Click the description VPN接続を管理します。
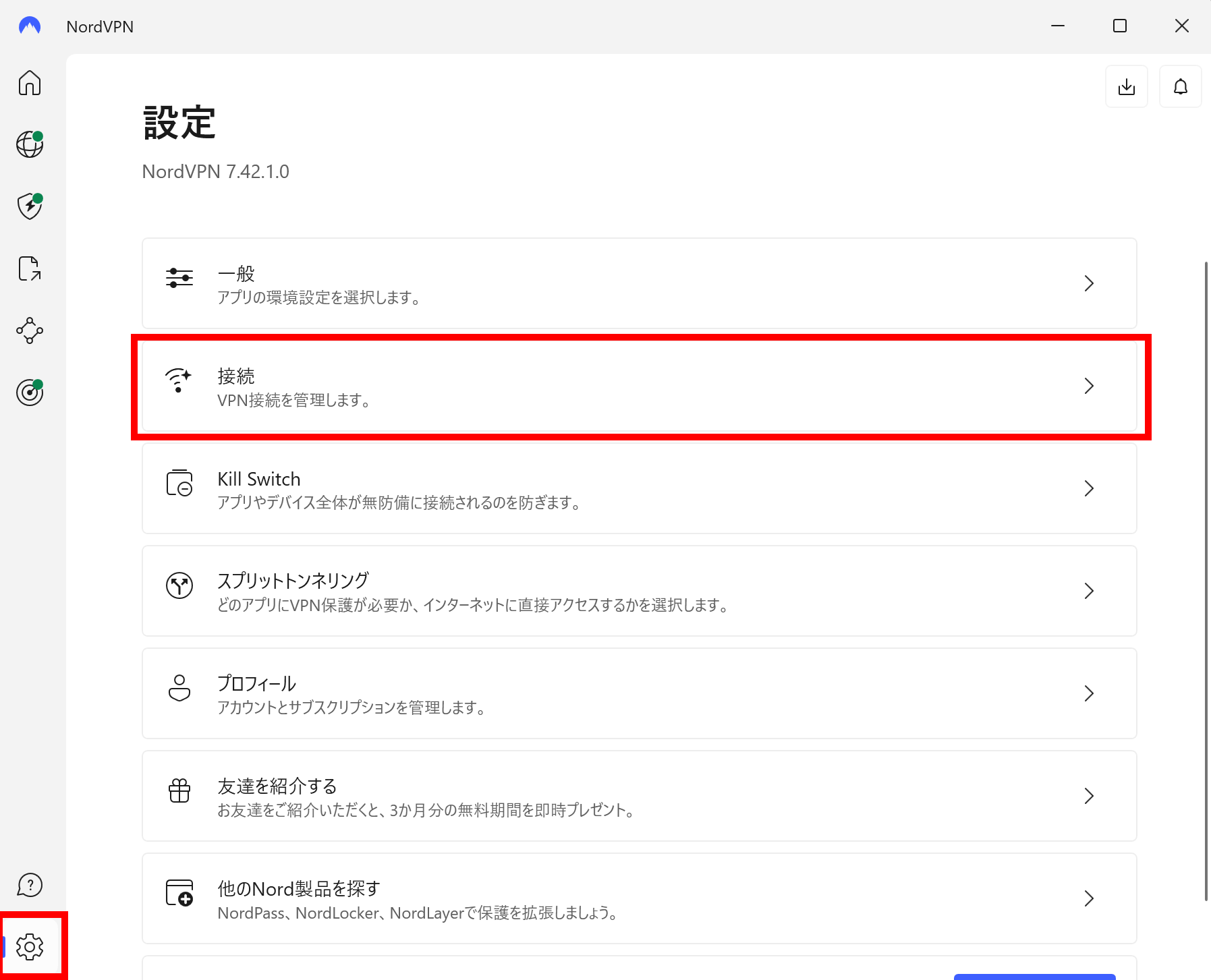The width and height of the screenshot is (1211, 980). point(294,400)
